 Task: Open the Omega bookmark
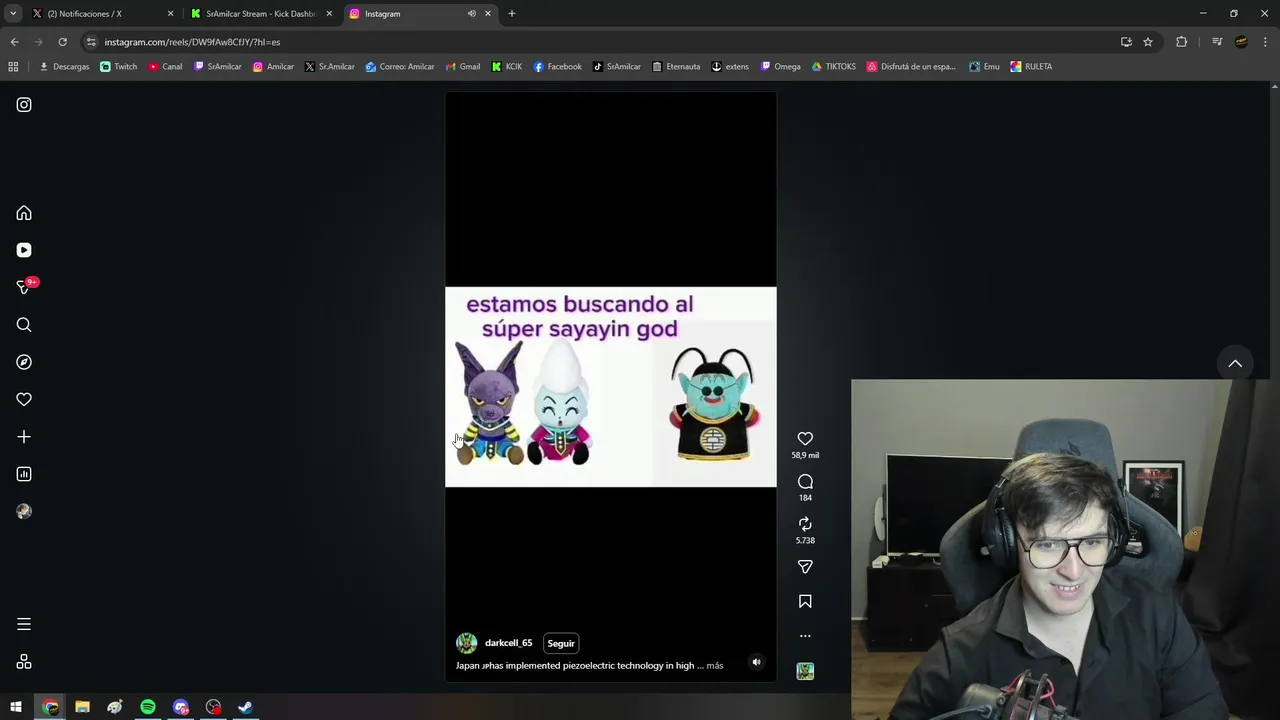tap(781, 67)
